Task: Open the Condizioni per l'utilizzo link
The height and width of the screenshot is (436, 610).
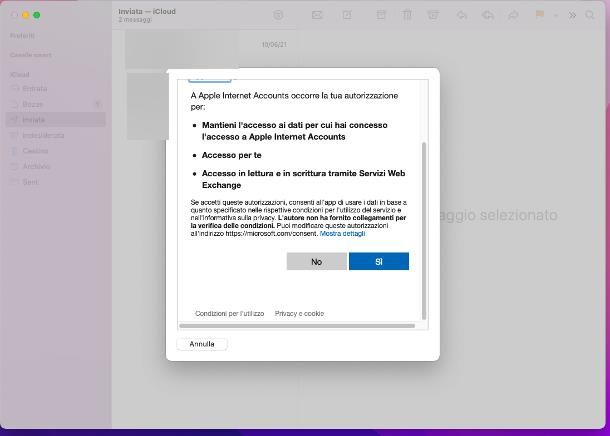Action: (x=230, y=313)
